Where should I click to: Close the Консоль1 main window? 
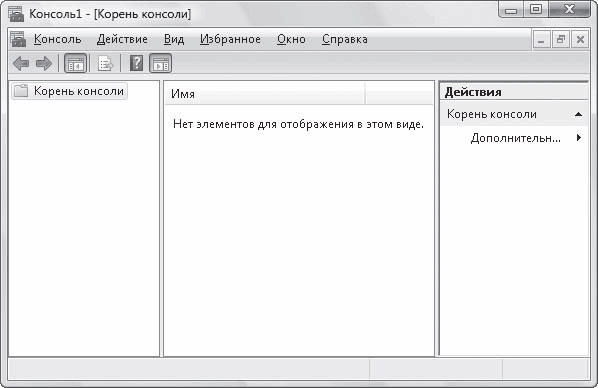coord(569,10)
